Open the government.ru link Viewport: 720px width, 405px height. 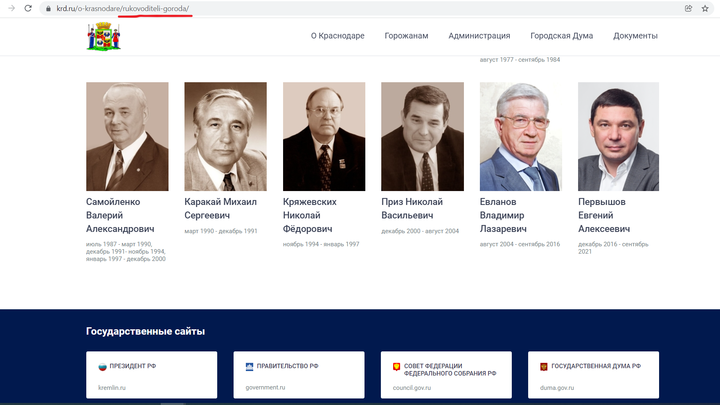click(x=265, y=388)
